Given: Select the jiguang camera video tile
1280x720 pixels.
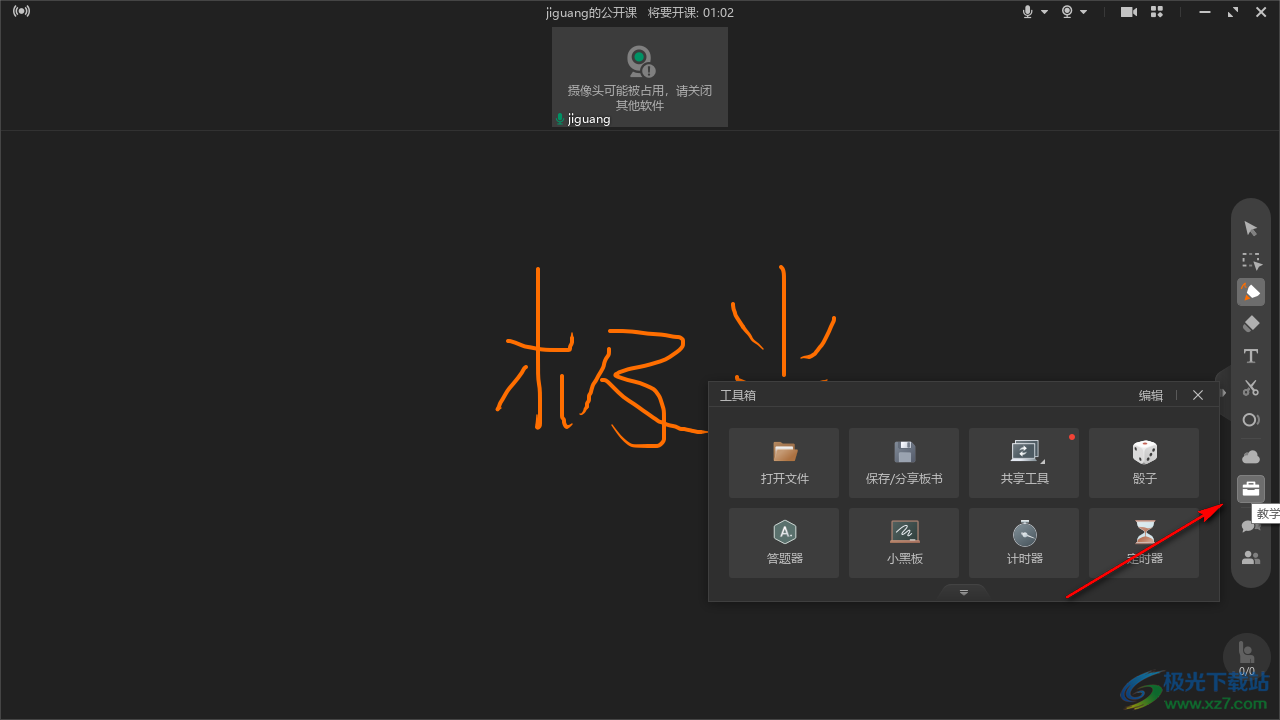Looking at the screenshot, I should 640,77.
